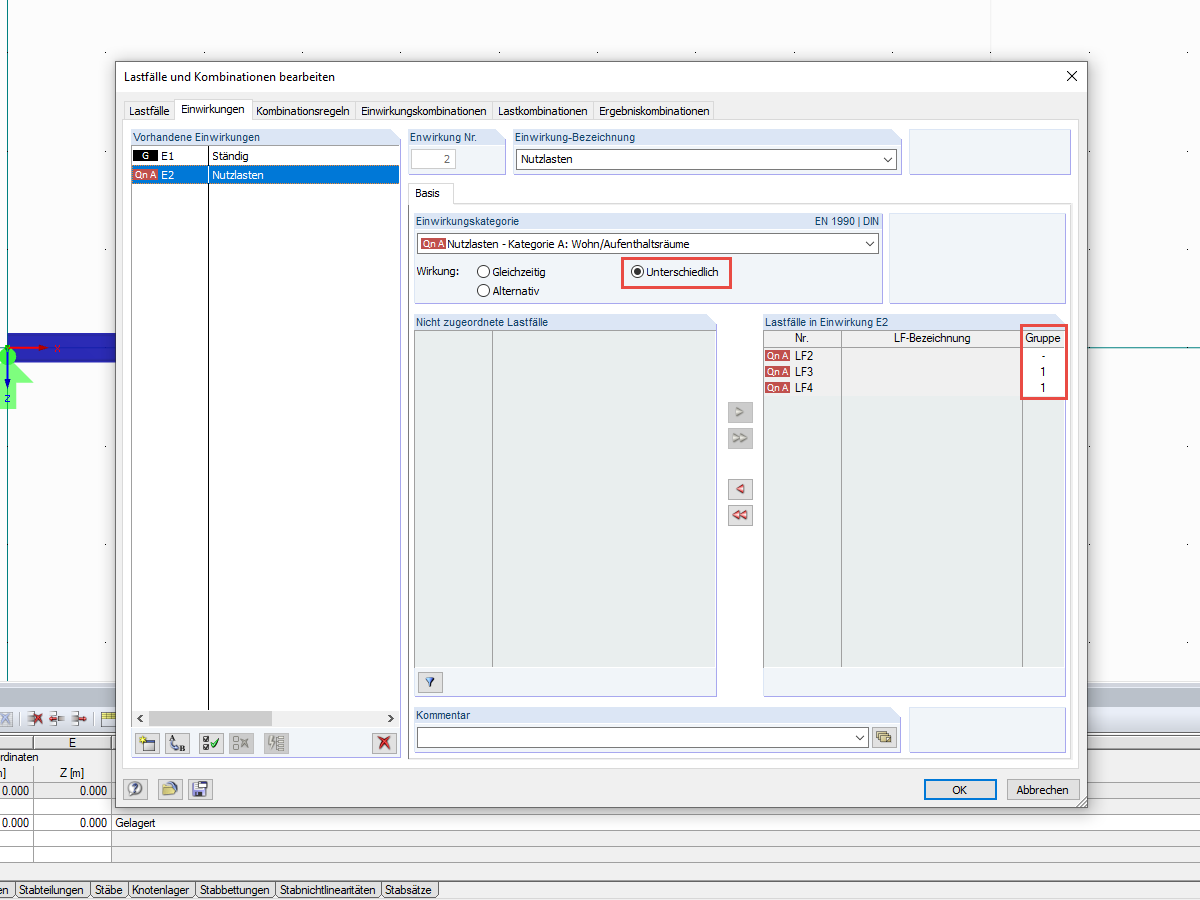
Task: Click column E header in background table
Action: click(72, 743)
